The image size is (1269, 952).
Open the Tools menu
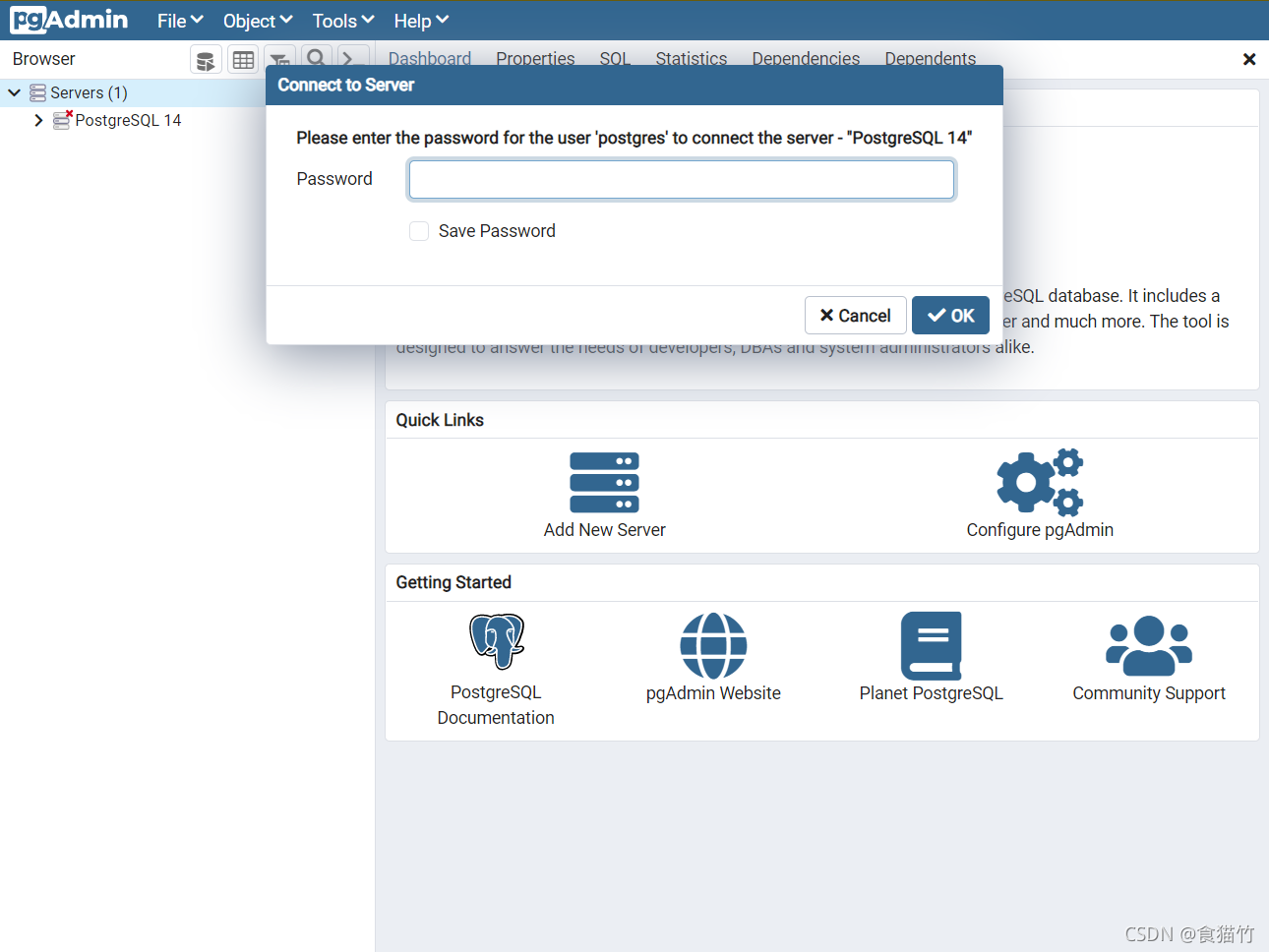coord(343,21)
